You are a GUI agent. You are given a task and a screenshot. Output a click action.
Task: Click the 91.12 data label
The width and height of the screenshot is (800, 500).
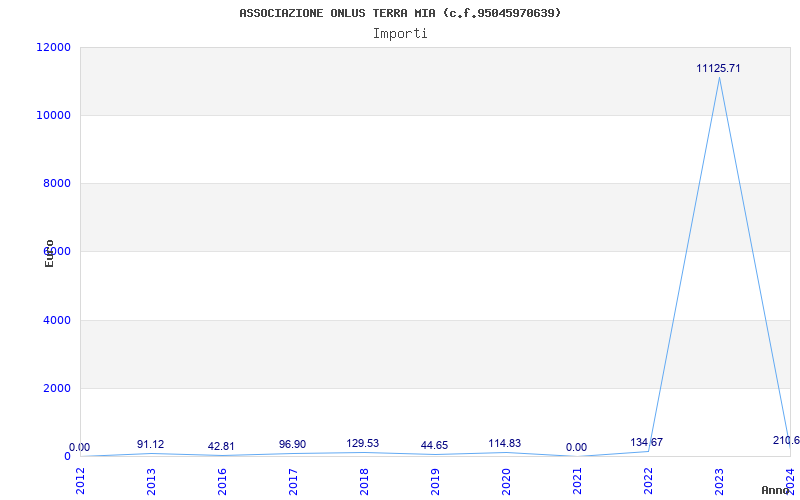click(x=151, y=444)
